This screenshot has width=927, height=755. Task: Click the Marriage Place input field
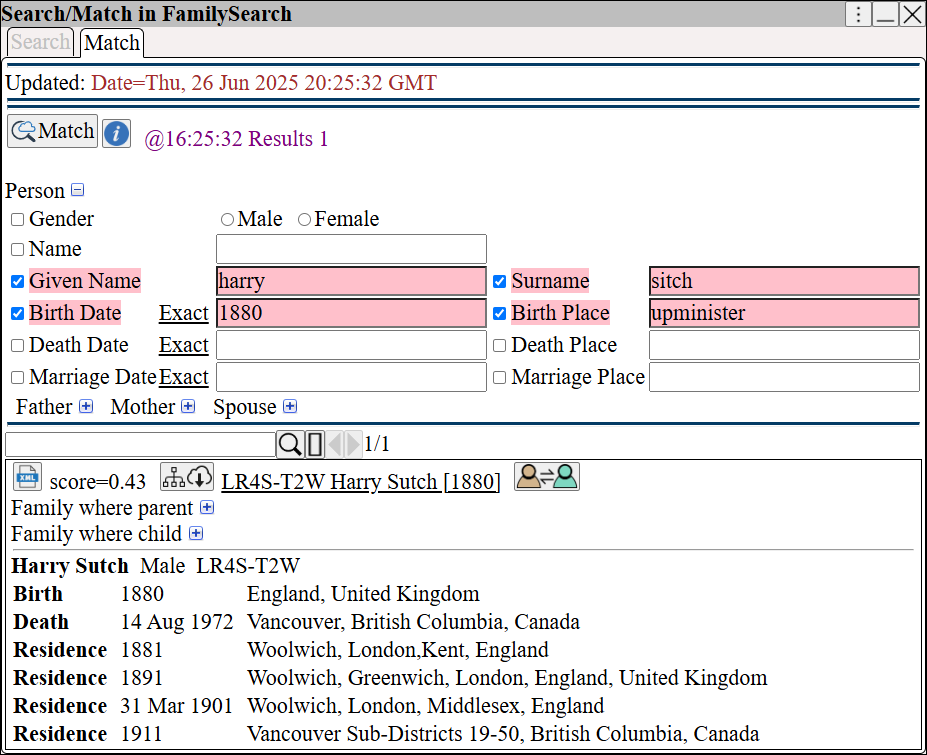point(784,377)
